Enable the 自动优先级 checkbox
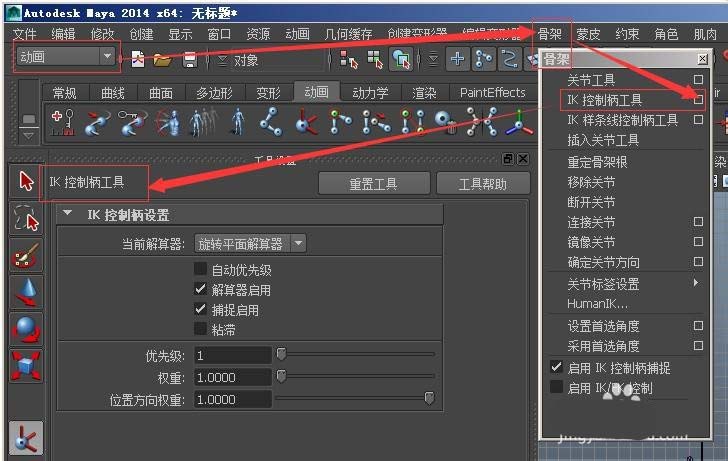The image size is (728, 461). click(200, 269)
